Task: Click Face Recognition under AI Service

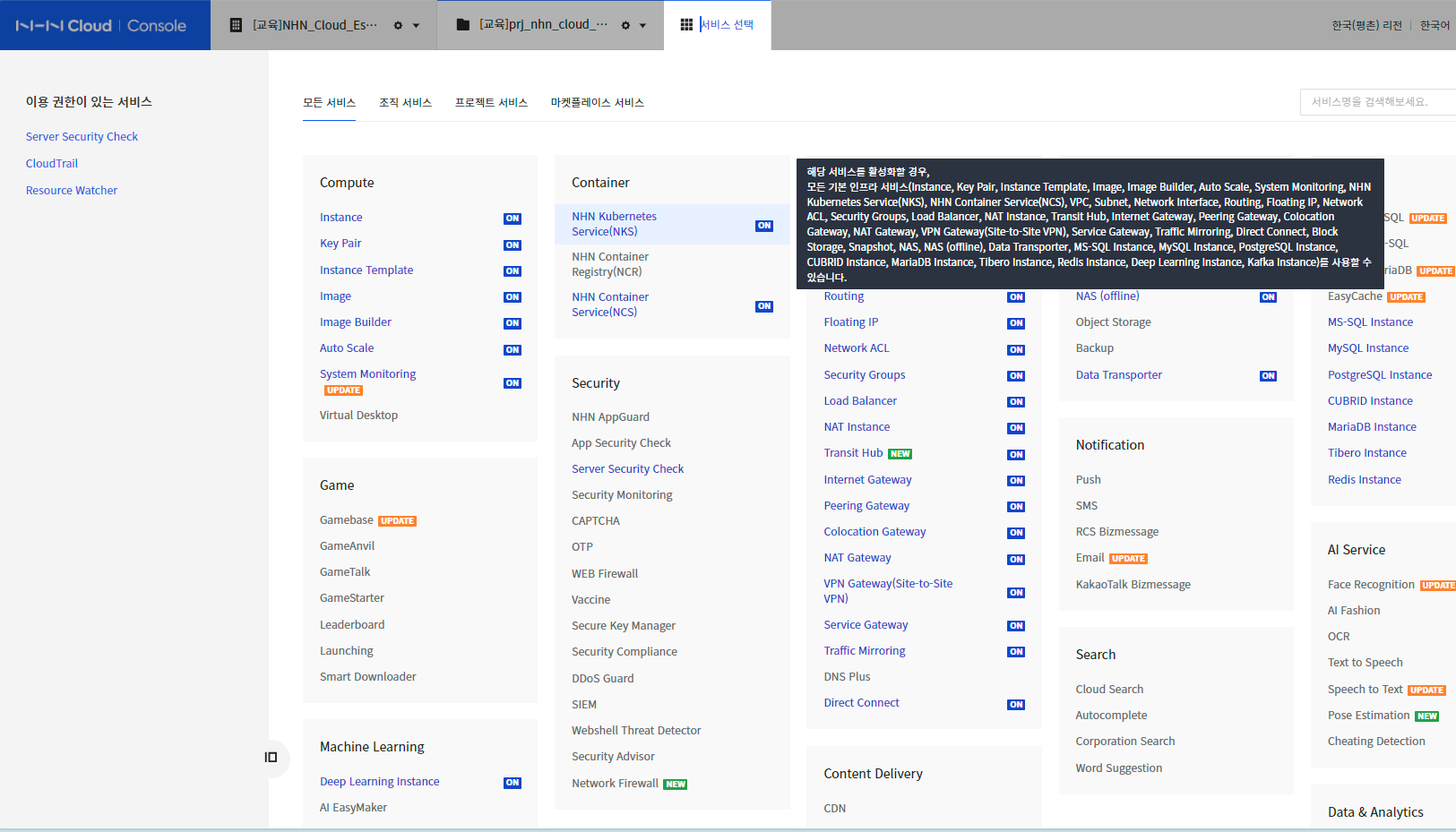Action: (x=1371, y=585)
